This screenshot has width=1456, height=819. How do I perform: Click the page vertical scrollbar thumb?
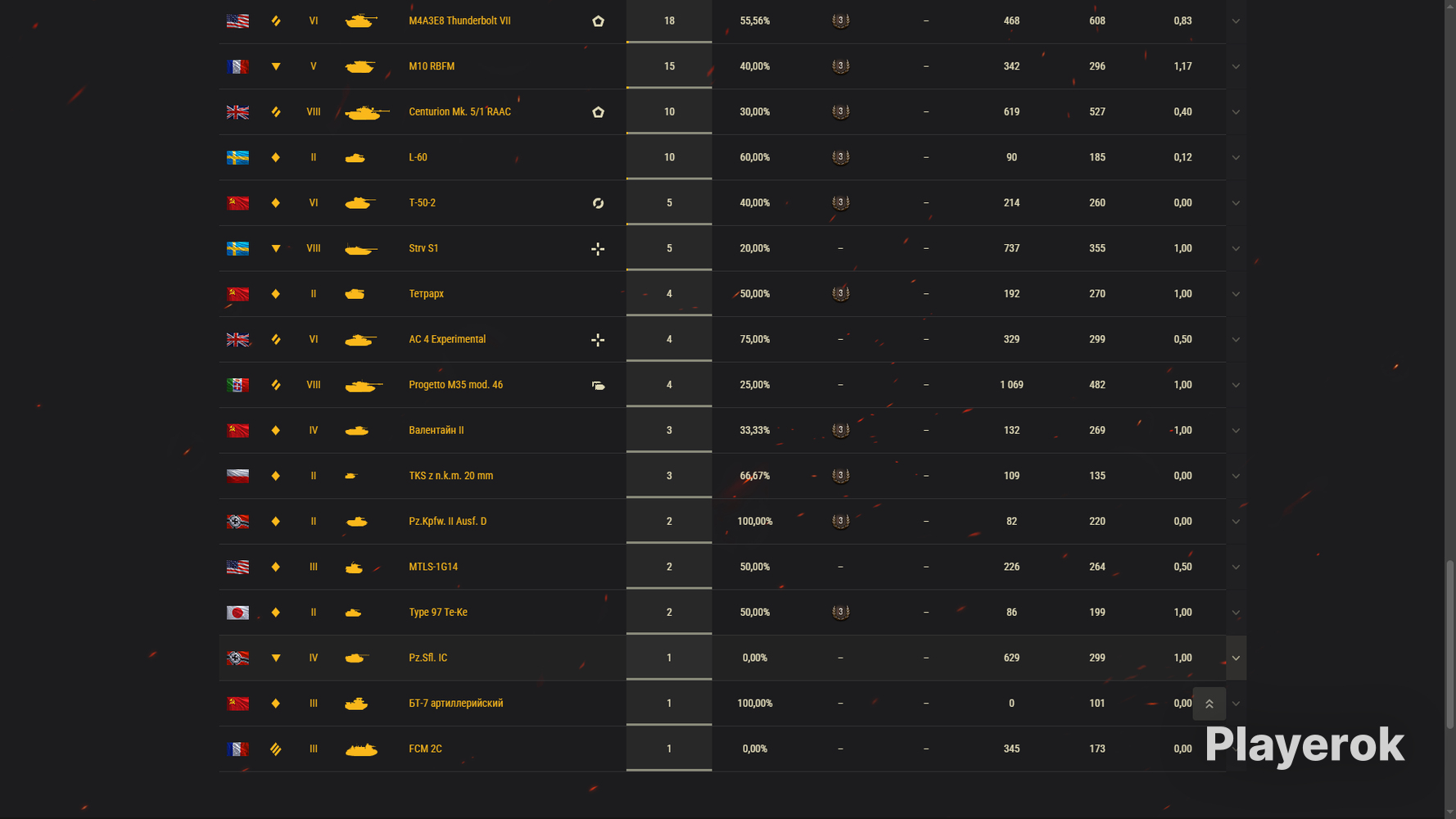click(x=1449, y=645)
